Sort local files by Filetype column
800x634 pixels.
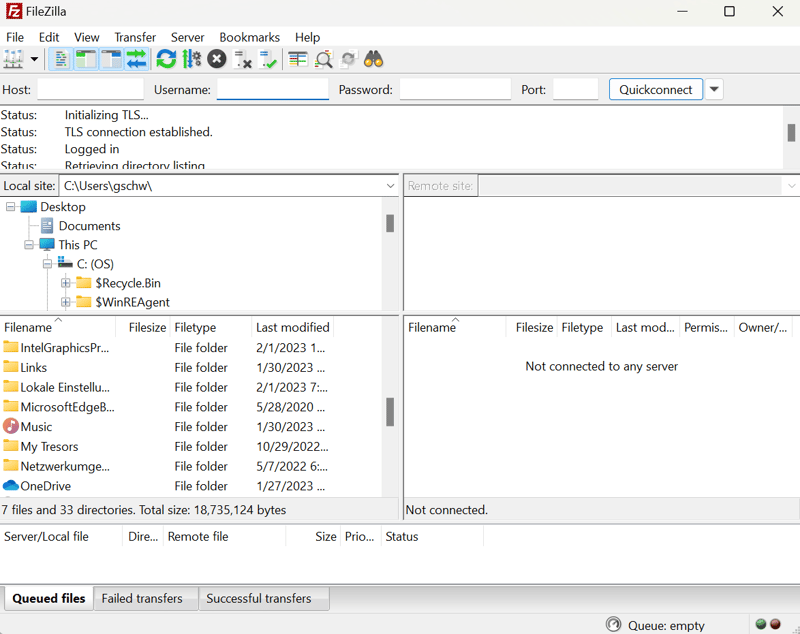pos(211,327)
